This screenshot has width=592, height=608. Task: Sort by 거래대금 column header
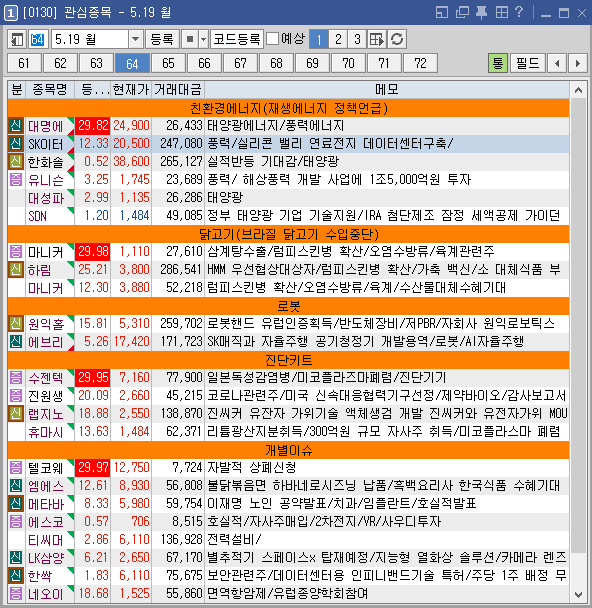click(178, 90)
